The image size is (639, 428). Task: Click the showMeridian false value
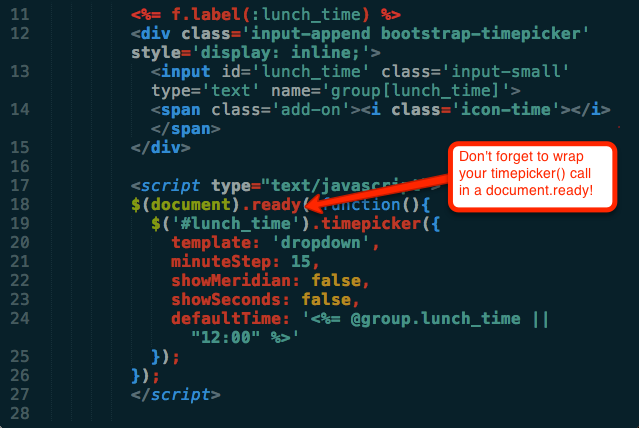click(x=336, y=281)
